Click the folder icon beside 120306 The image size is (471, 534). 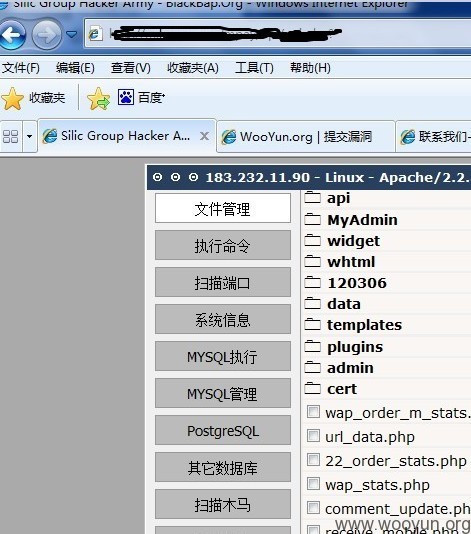click(312, 283)
